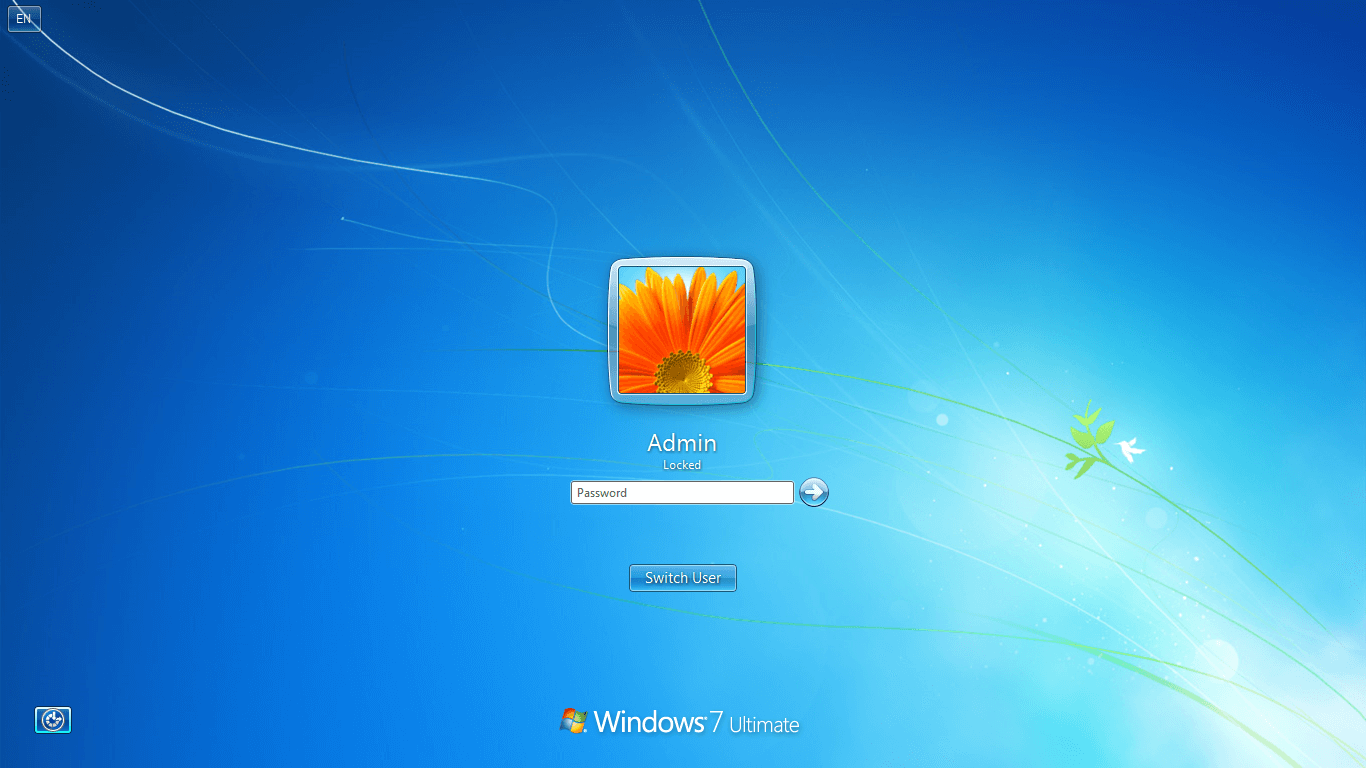Click the Locked status text
Image resolution: width=1366 pixels, height=768 pixels.
pos(682,465)
